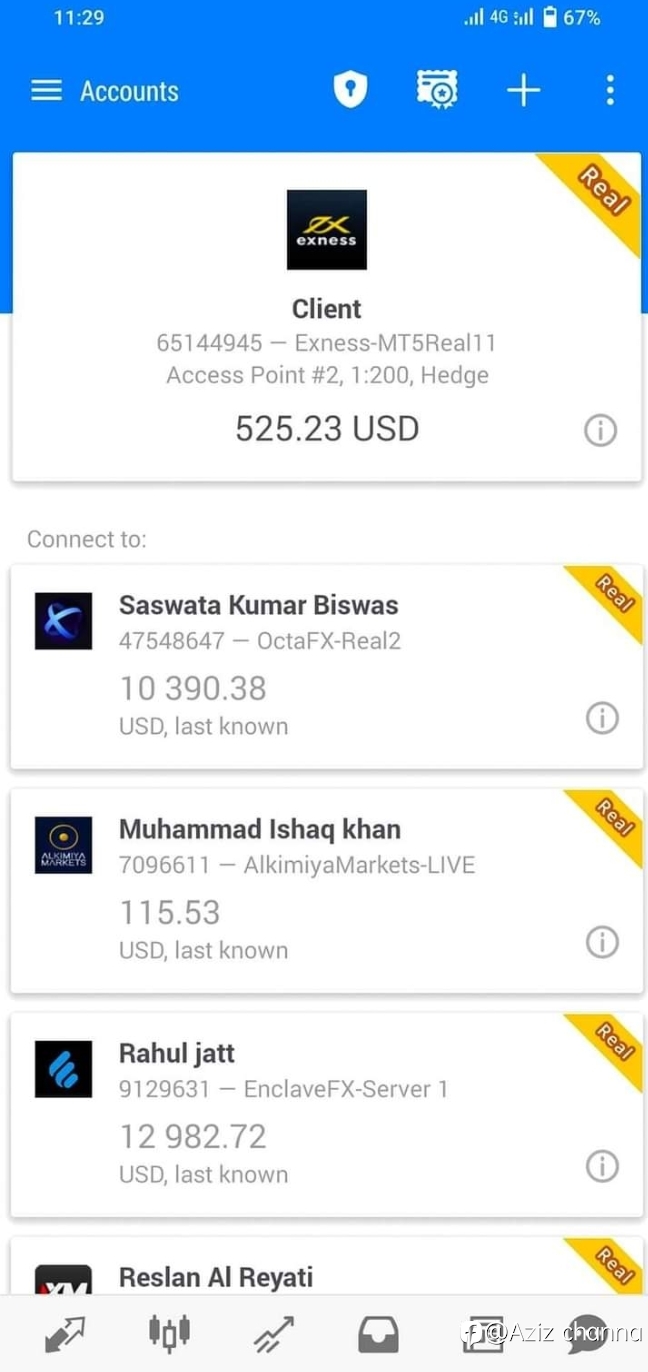
Task: Connect to Saswata Kumar Biswas OctaFX account
Action: (x=326, y=667)
